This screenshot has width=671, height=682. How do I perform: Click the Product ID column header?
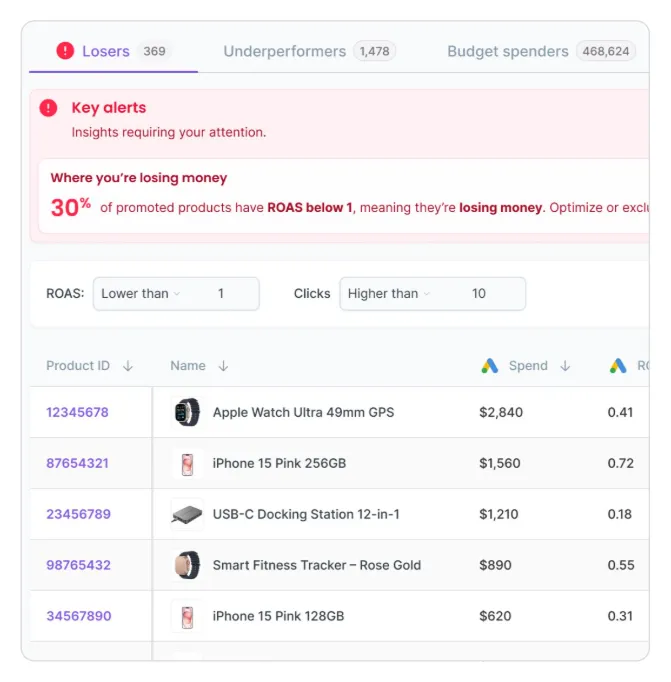click(x=78, y=366)
